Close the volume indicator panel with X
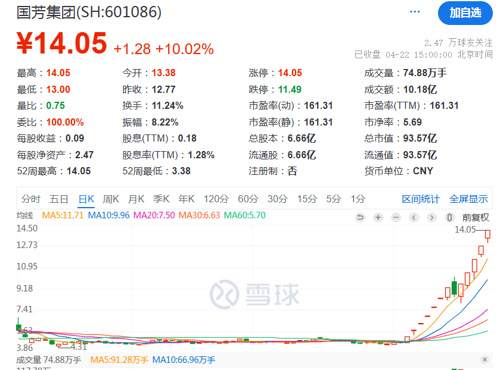The image size is (500, 370). point(485,359)
